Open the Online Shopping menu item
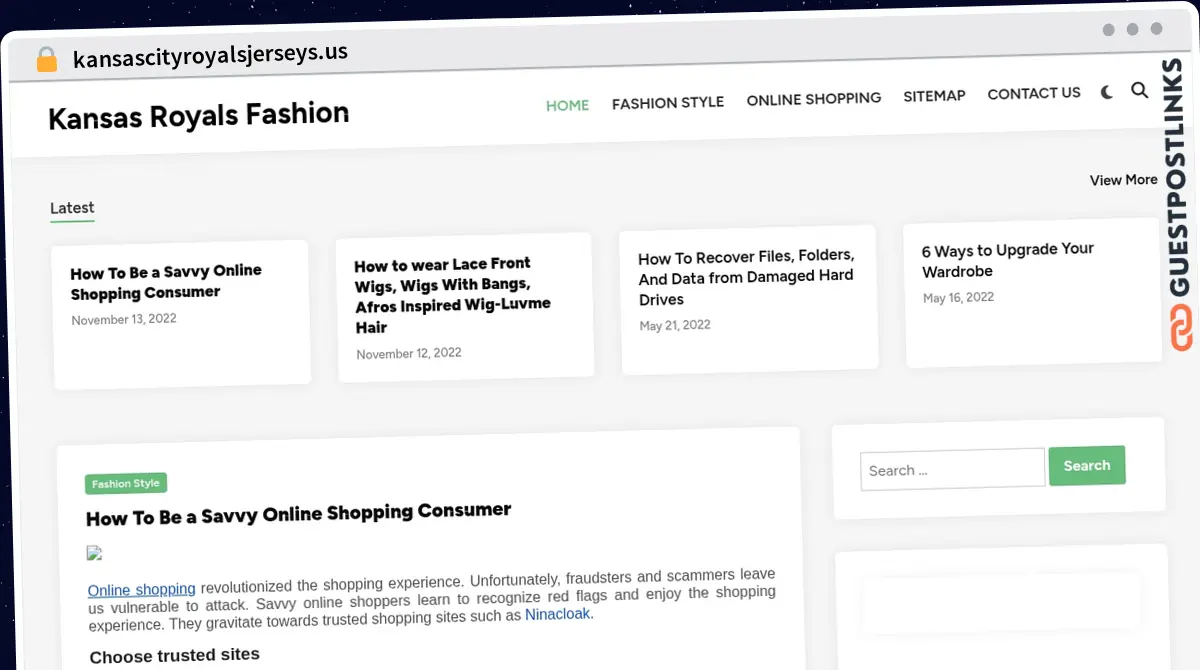Screen dimensions: 1200x670 point(813,99)
